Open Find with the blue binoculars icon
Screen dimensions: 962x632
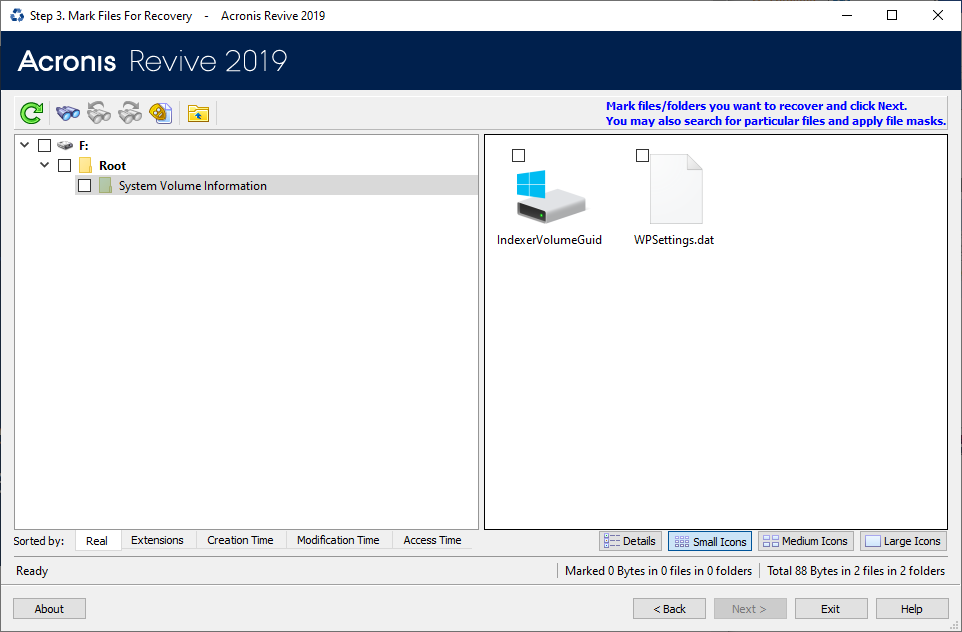pos(67,113)
